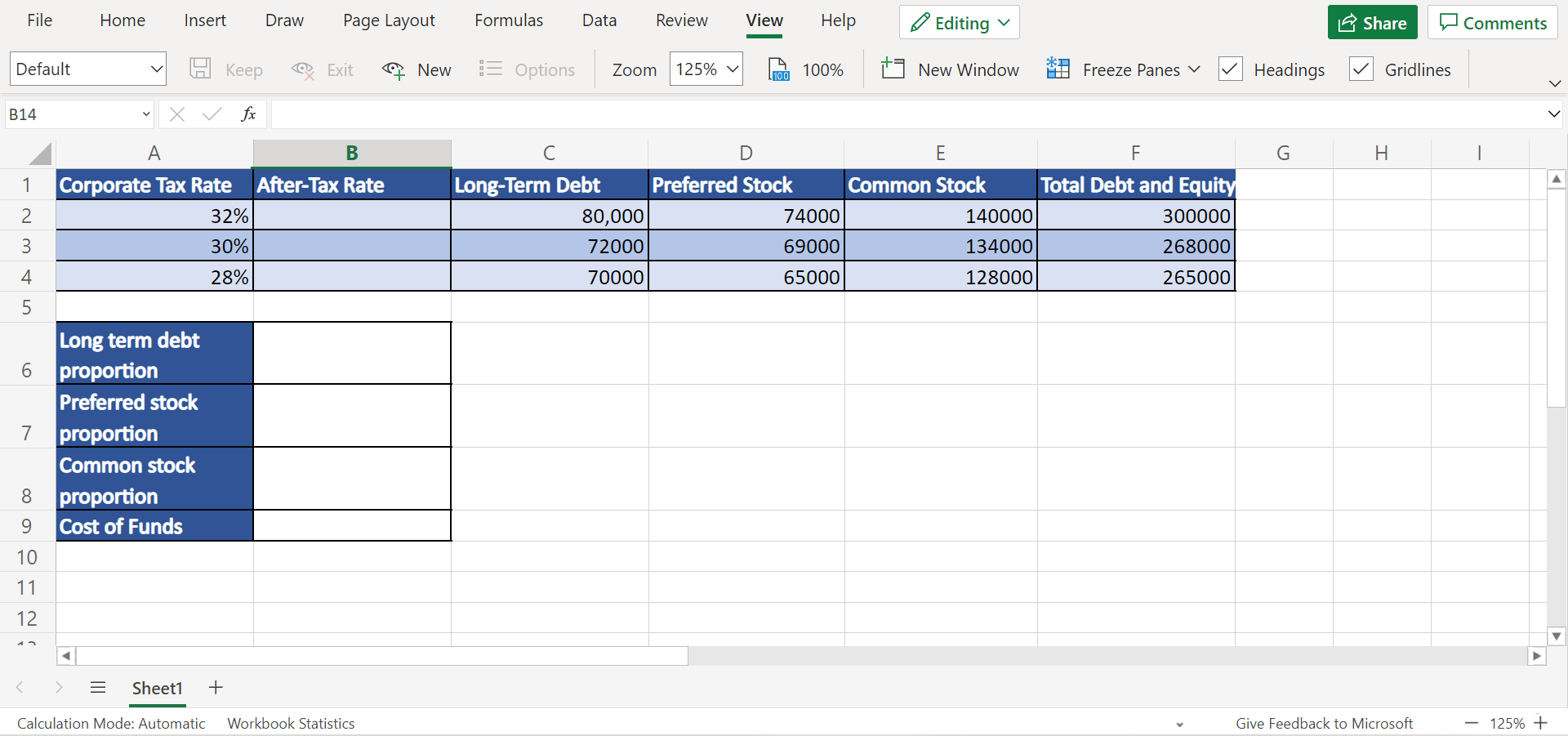Open Workbook Statistics
This screenshot has width=1568, height=736.
click(x=291, y=723)
